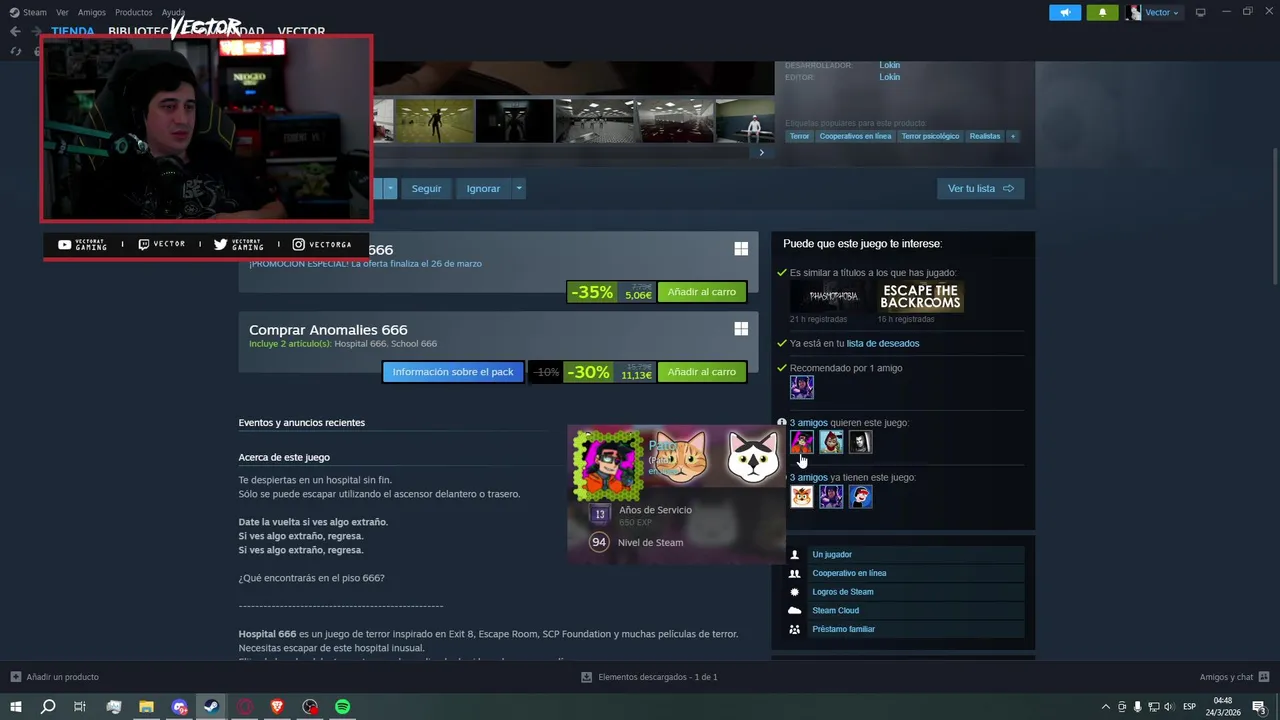Select the yellow backrooms screenshot thumbnail
Image resolution: width=1280 pixels, height=720 pixels.
pyautogui.click(x=434, y=121)
